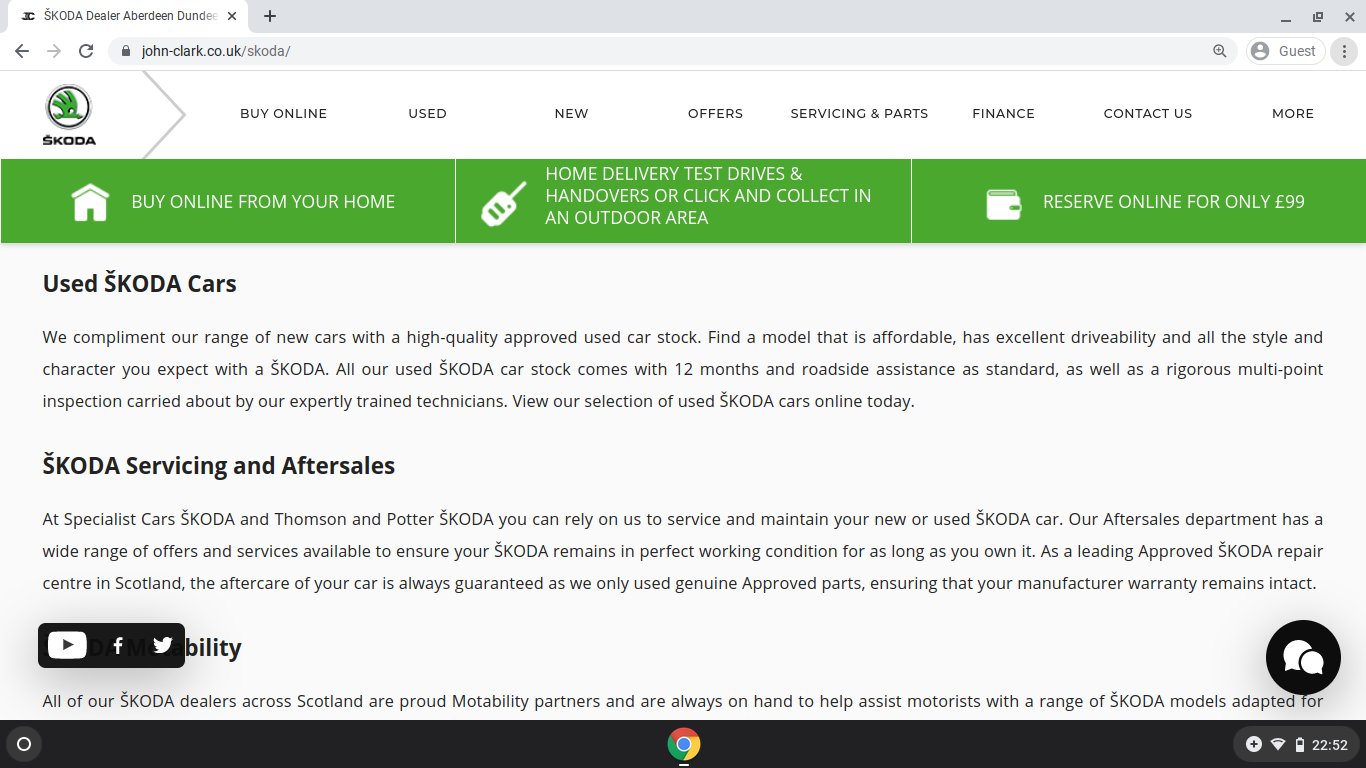The height and width of the screenshot is (768, 1366).
Task: Expand the MORE menu
Action: pos(1293,114)
